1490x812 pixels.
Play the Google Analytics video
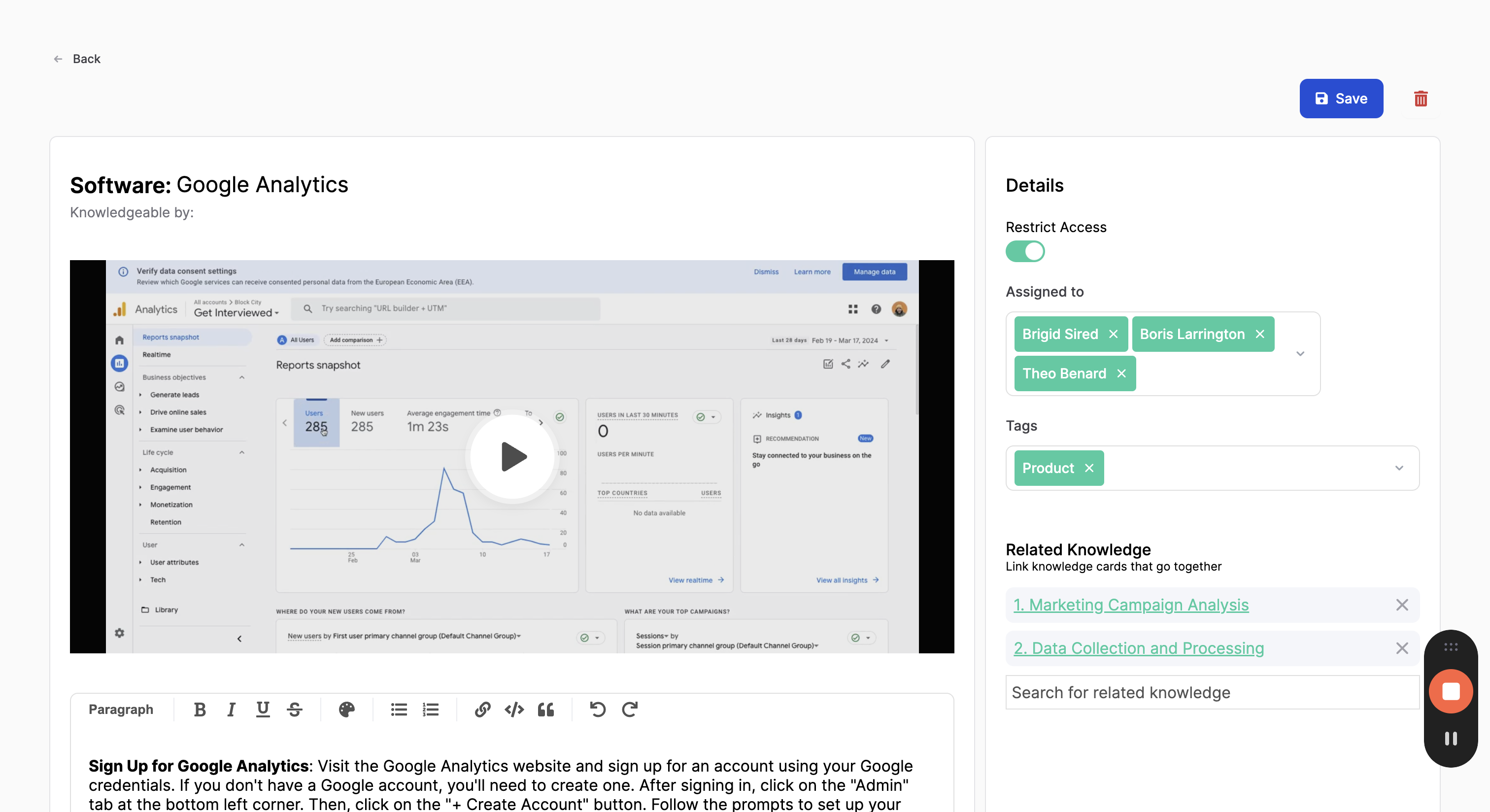(512, 457)
